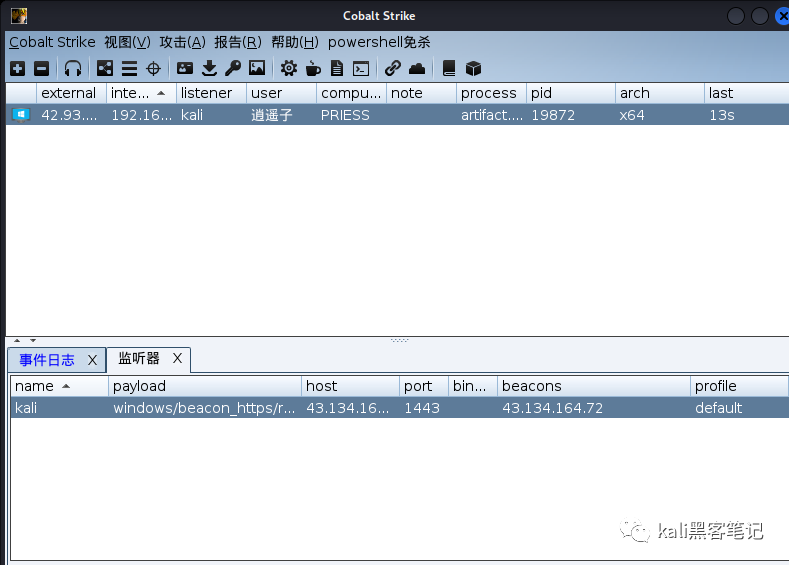Click the cube about icon
The height and width of the screenshot is (565, 789).
473,68
